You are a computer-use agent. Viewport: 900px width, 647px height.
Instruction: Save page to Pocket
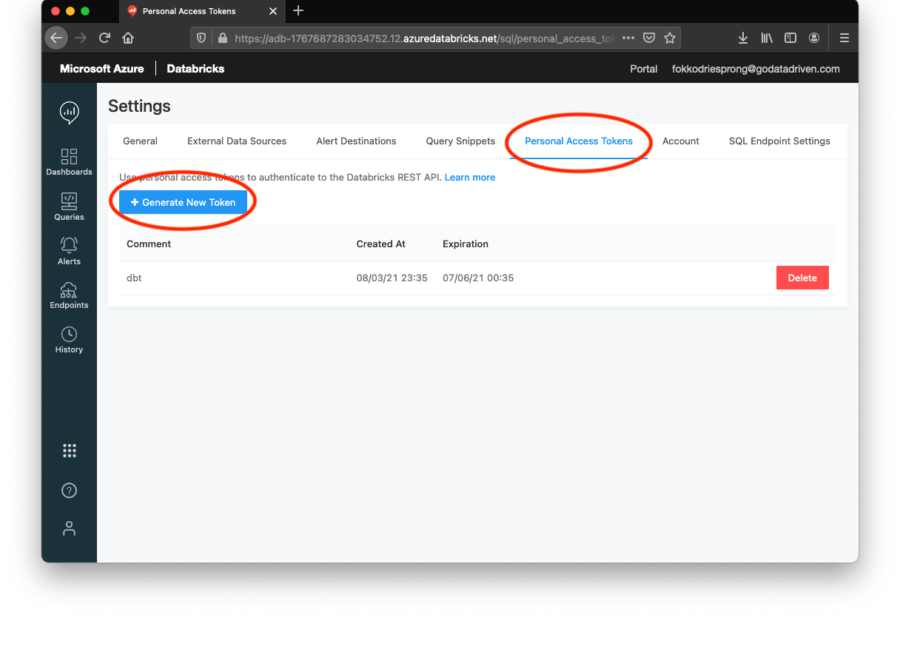[649, 38]
